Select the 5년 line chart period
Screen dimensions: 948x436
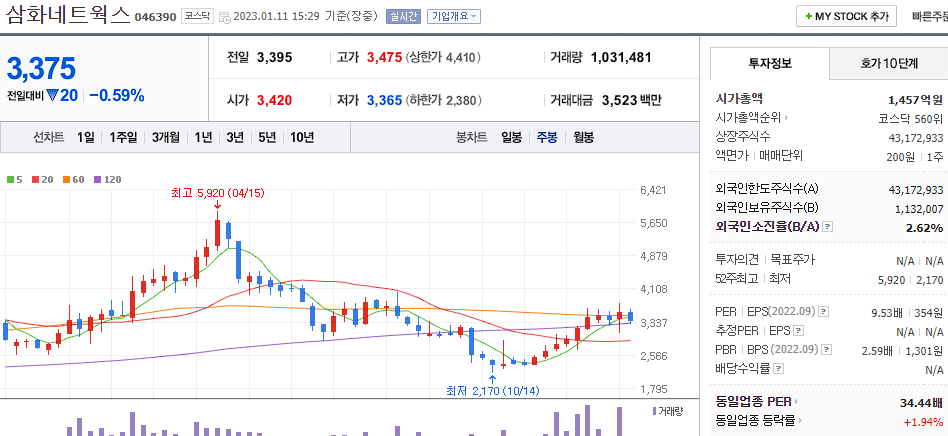click(x=267, y=137)
